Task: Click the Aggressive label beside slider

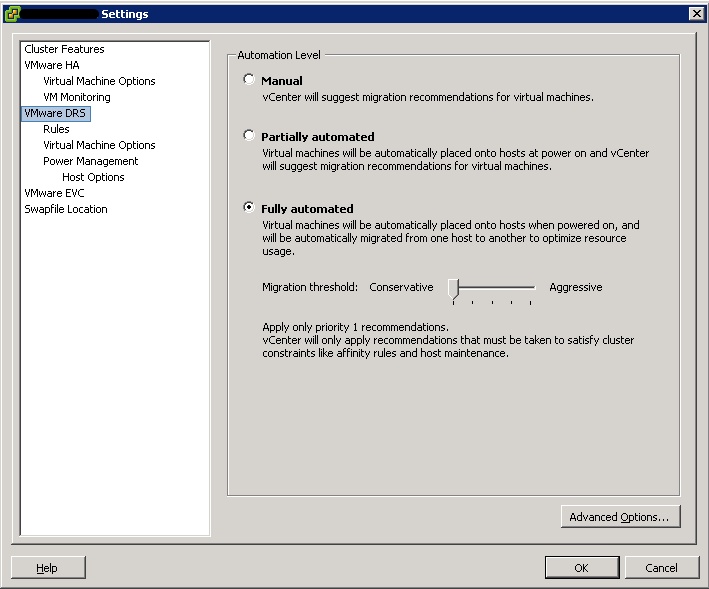Action: pos(576,287)
